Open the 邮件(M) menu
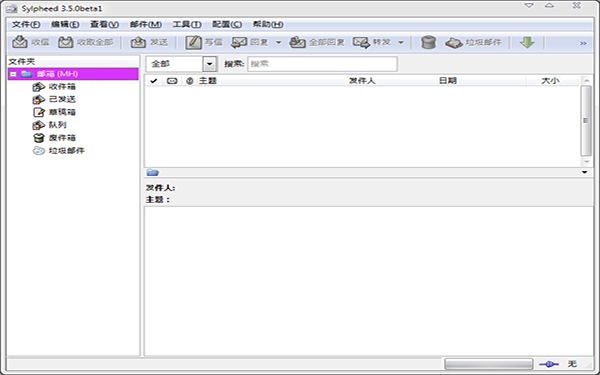This screenshot has width=600, height=375. pyautogui.click(x=145, y=24)
